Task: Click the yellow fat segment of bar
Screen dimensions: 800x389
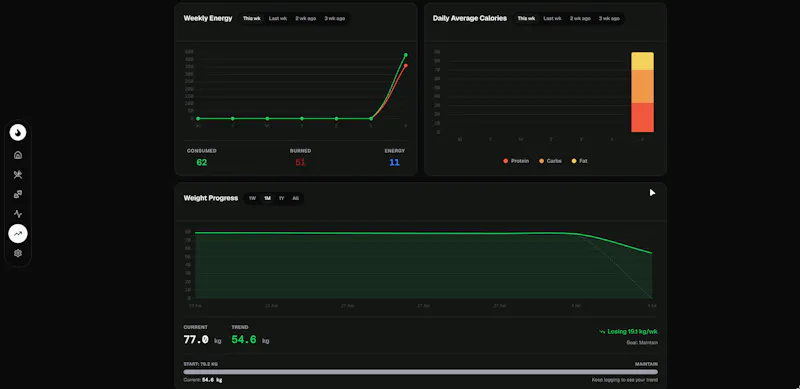Action: tap(642, 61)
